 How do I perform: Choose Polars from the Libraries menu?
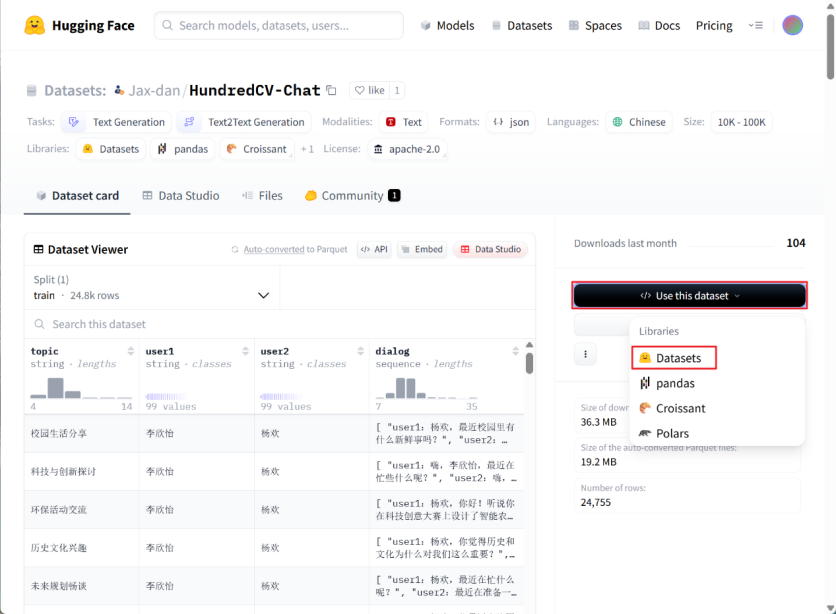(717, 433)
